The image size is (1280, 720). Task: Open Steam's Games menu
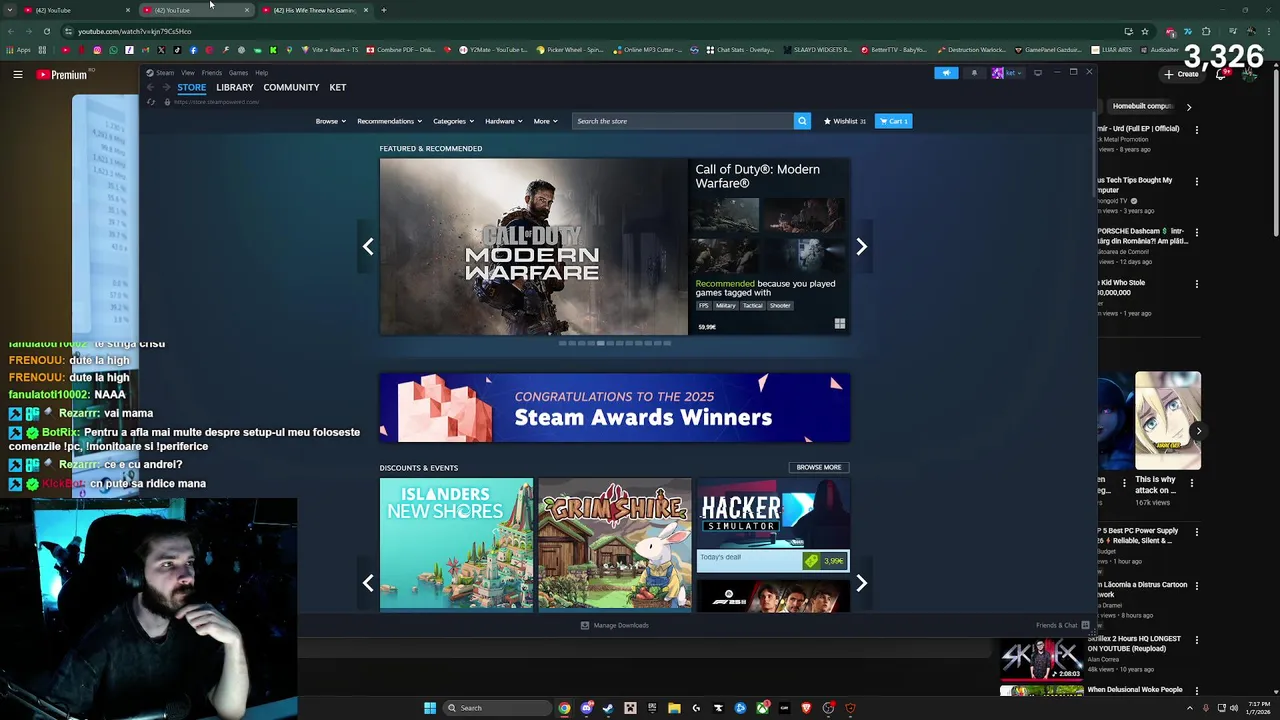[x=238, y=73]
